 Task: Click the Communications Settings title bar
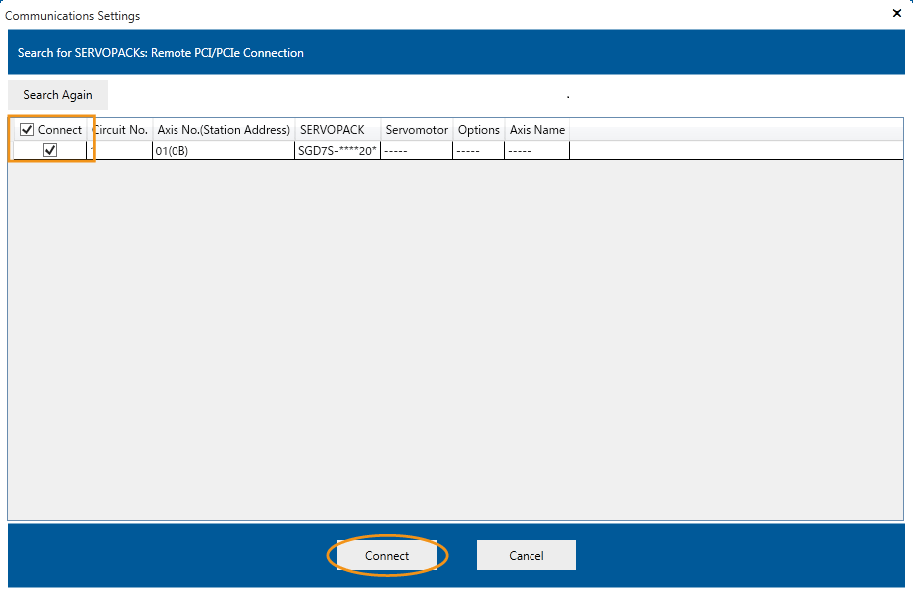click(x=400, y=15)
